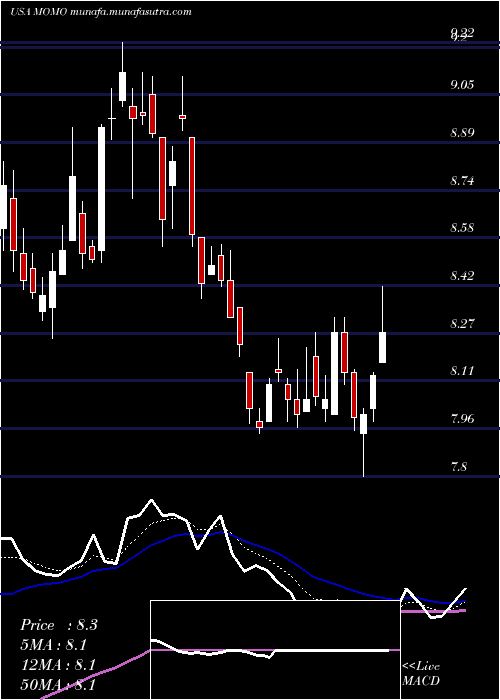Select the 7.8 price axis label
The height and width of the screenshot is (700, 500).
pyautogui.click(x=459, y=467)
